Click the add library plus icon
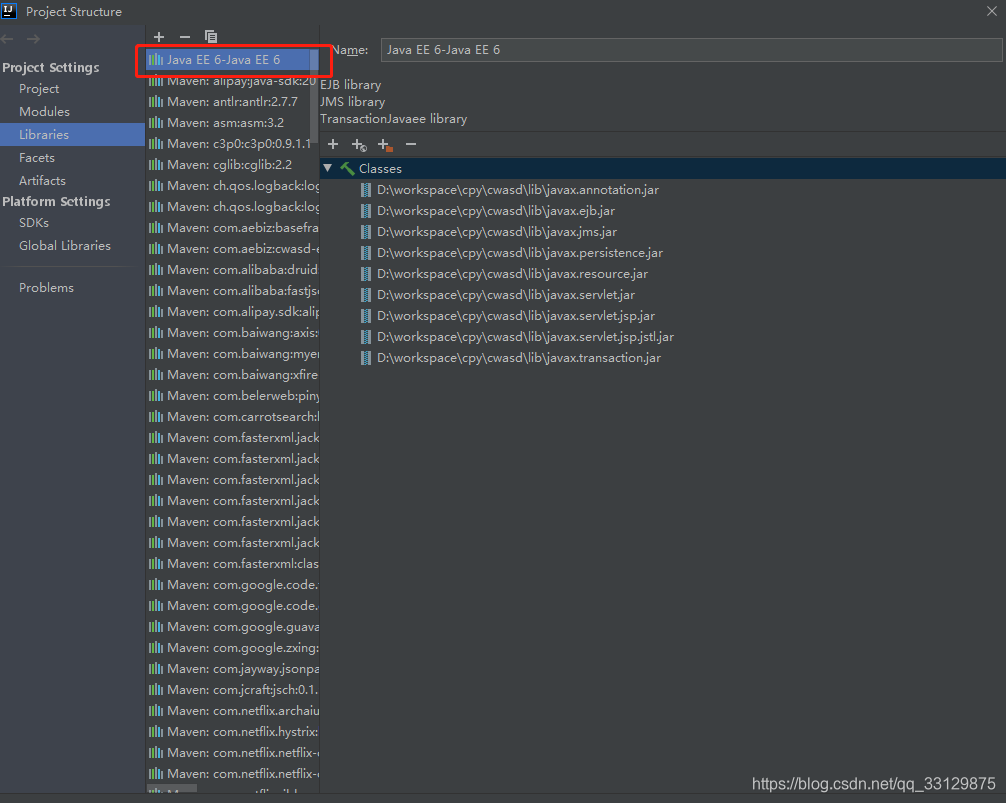Image resolution: width=1006 pixels, height=803 pixels. (158, 37)
